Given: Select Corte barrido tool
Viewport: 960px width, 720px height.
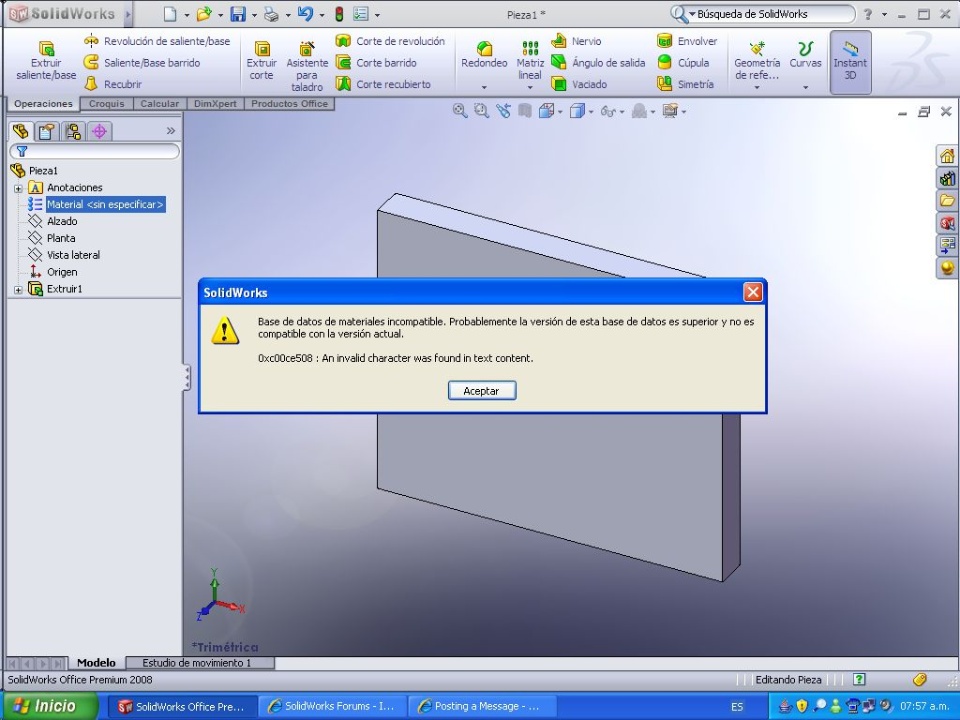Looking at the screenshot, I should (x=376, y=62).
